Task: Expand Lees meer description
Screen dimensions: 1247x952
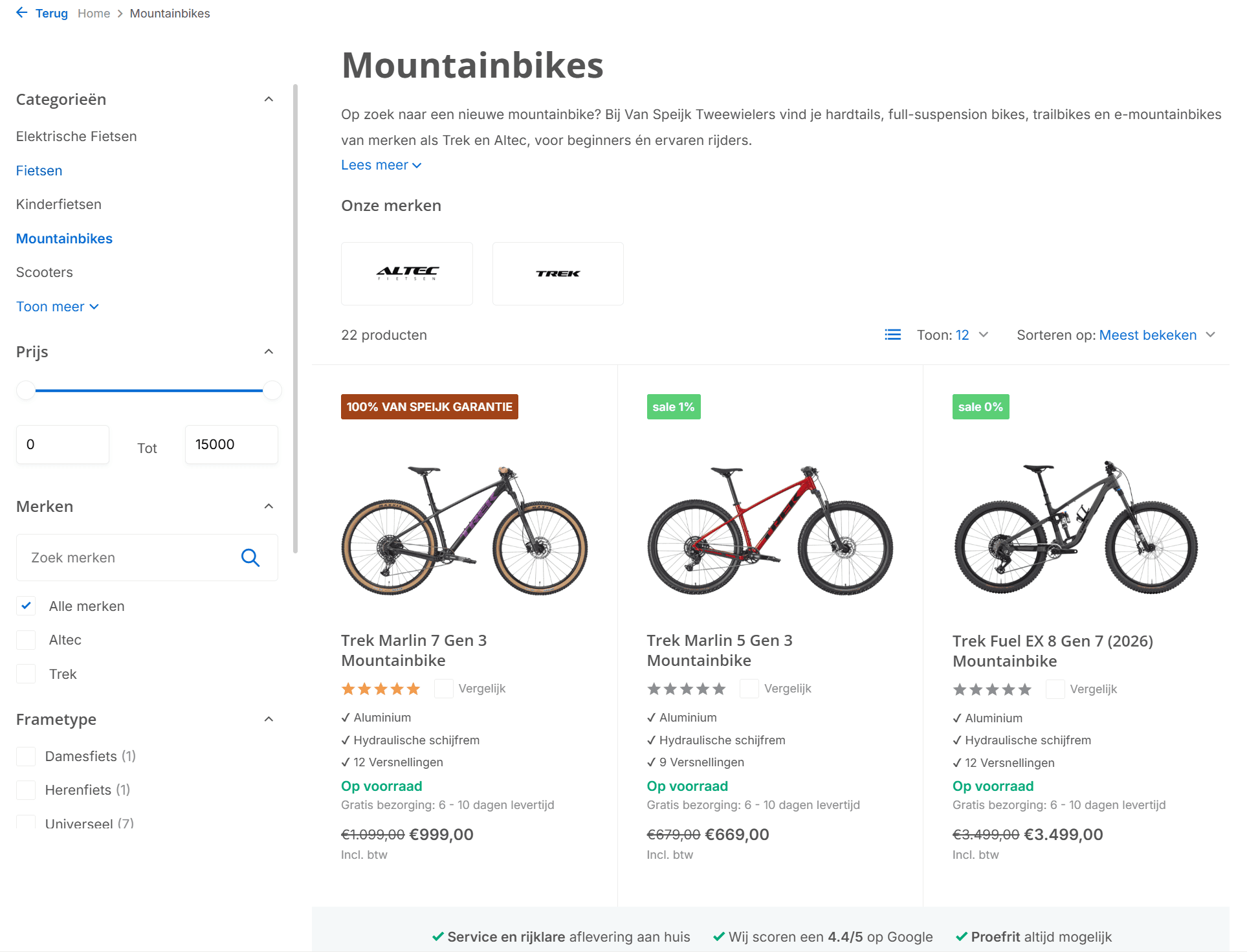Action: [x=381, y=165]
